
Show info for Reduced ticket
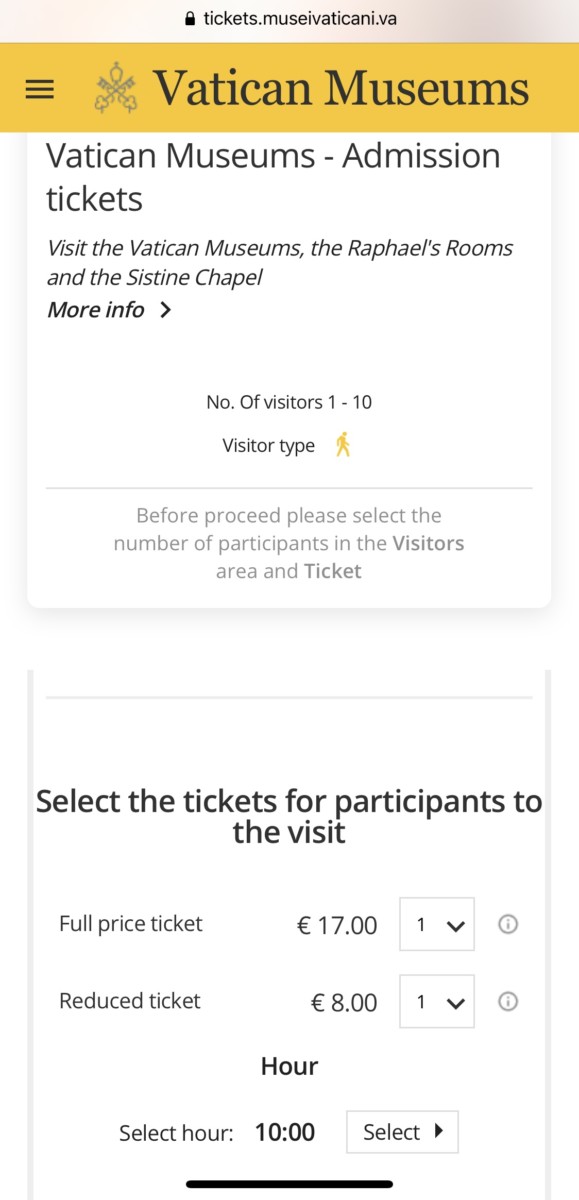point(508,1001)
